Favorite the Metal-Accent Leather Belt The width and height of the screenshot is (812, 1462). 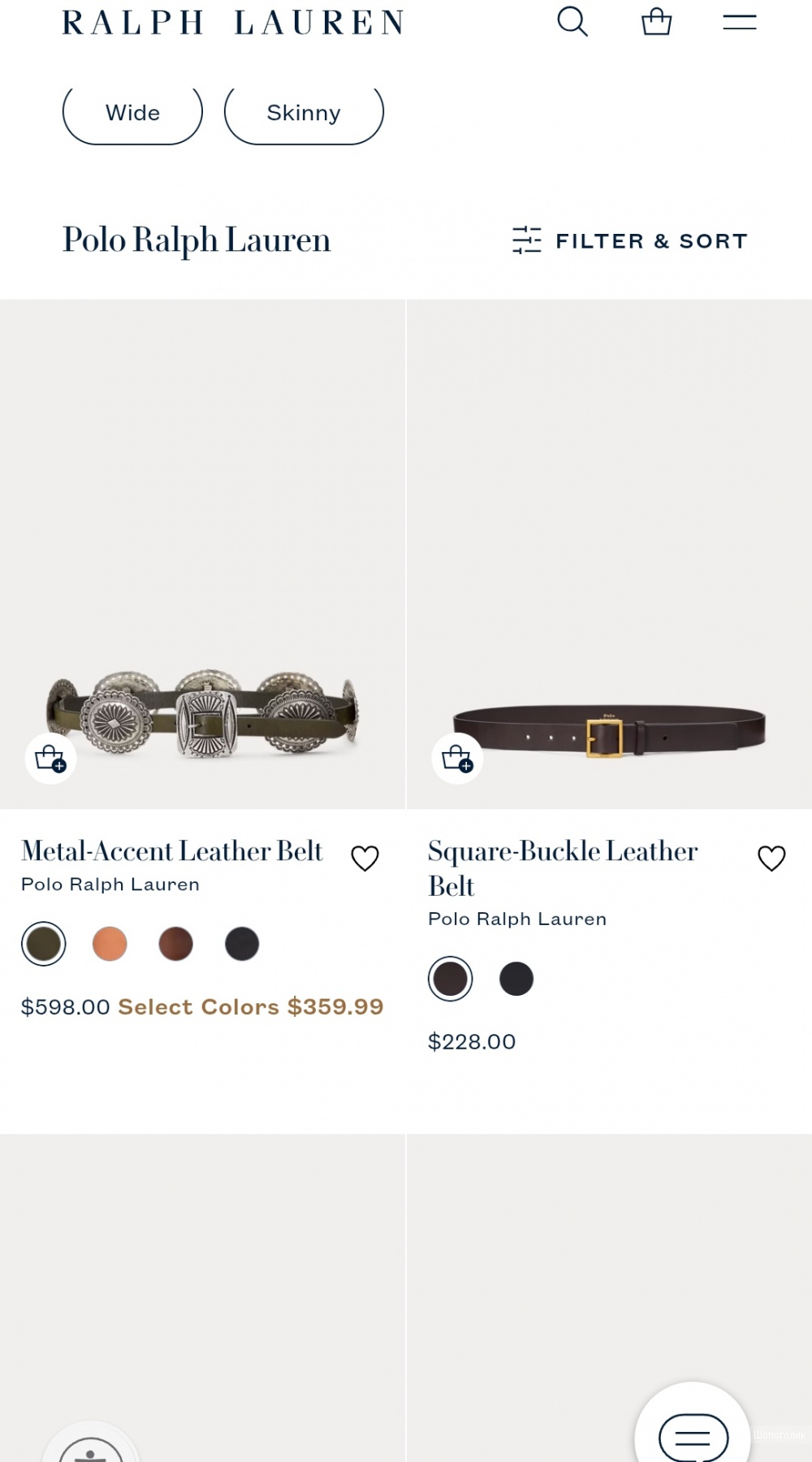[365, 858]
